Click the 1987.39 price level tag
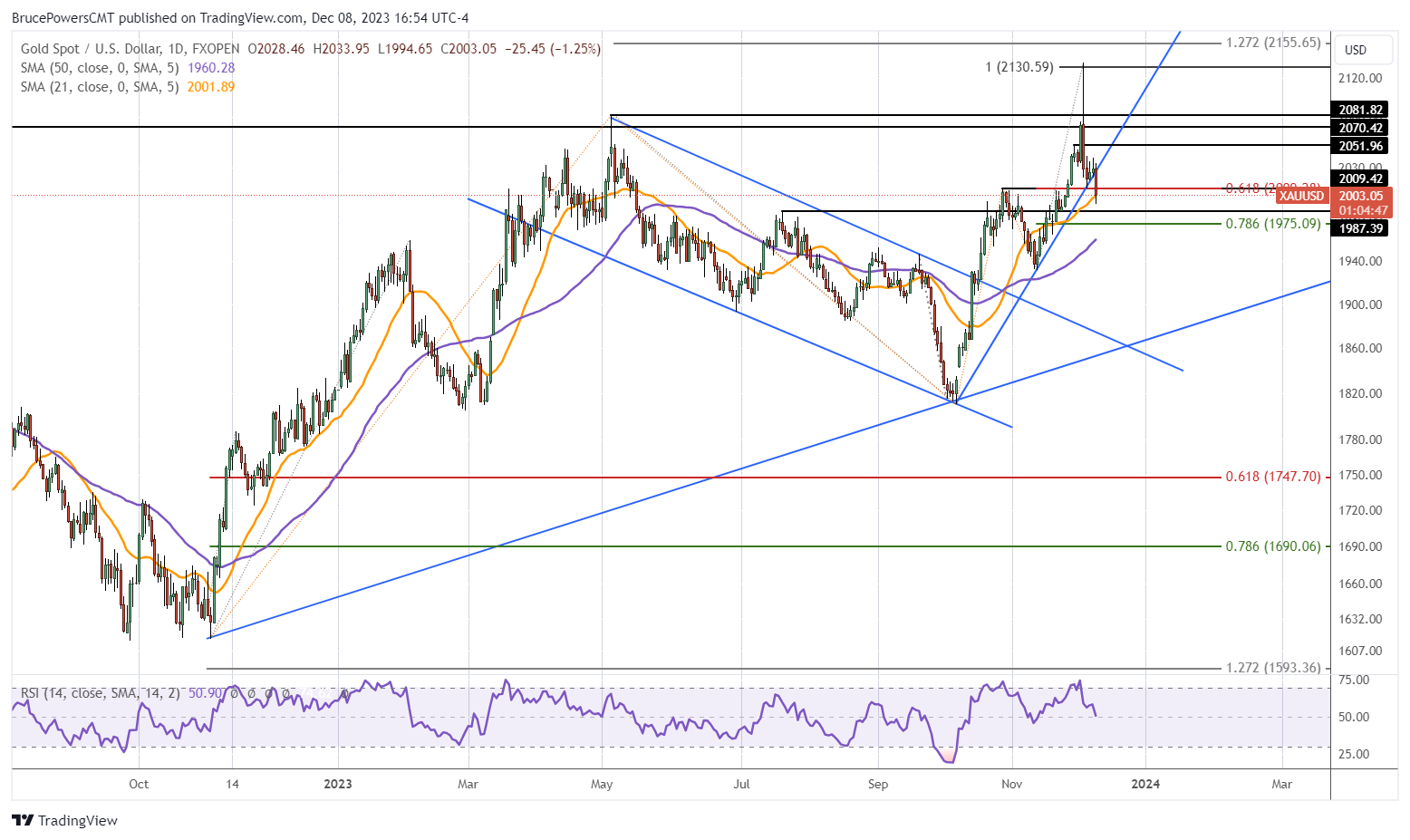Screen dimensions: 1410x840 click(1360, 228)
